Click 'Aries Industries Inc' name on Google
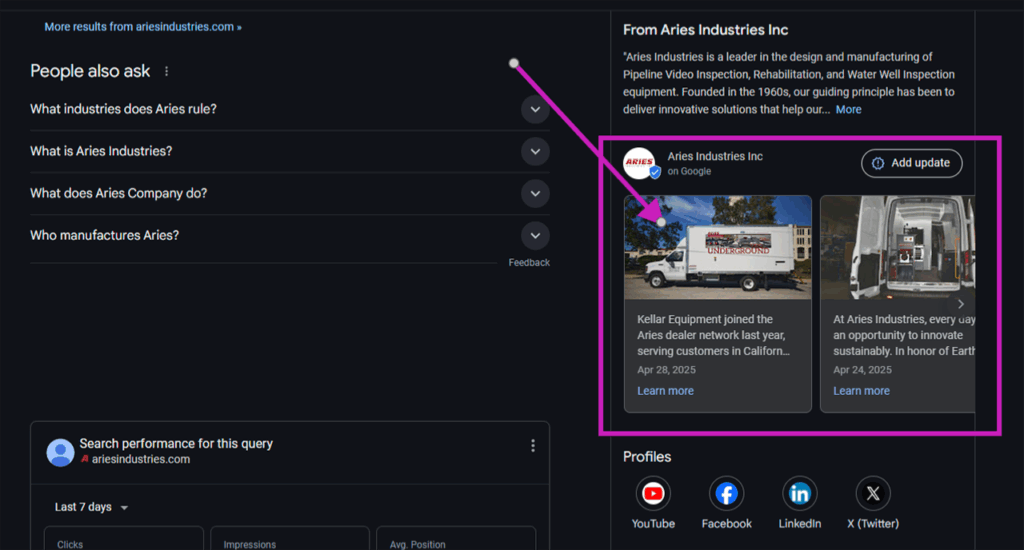Screen dimensions: 1024x550 click(x=715, y=156)
